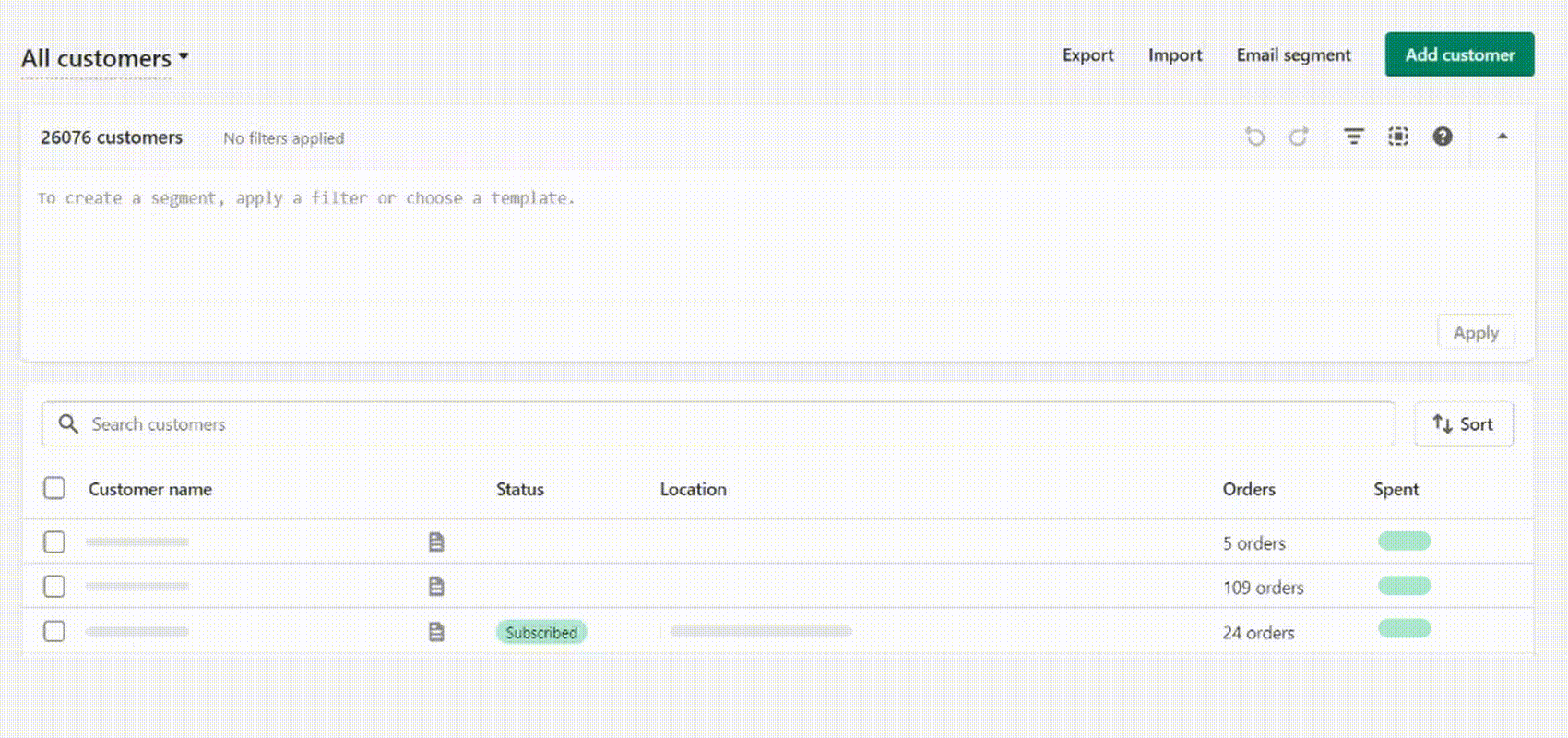This screenshot has width=1568, height=738.
Task: Click the '26076 customers' count
Action: (112, 137)
